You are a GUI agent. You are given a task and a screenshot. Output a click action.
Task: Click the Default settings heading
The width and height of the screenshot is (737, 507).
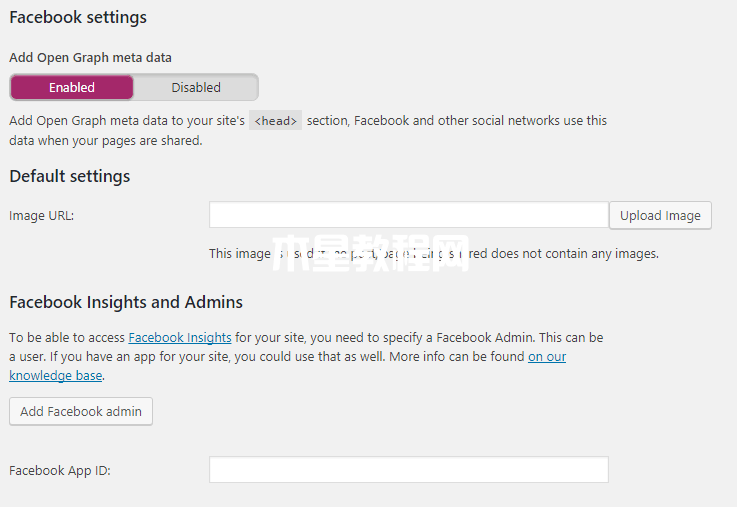point(70,177)
